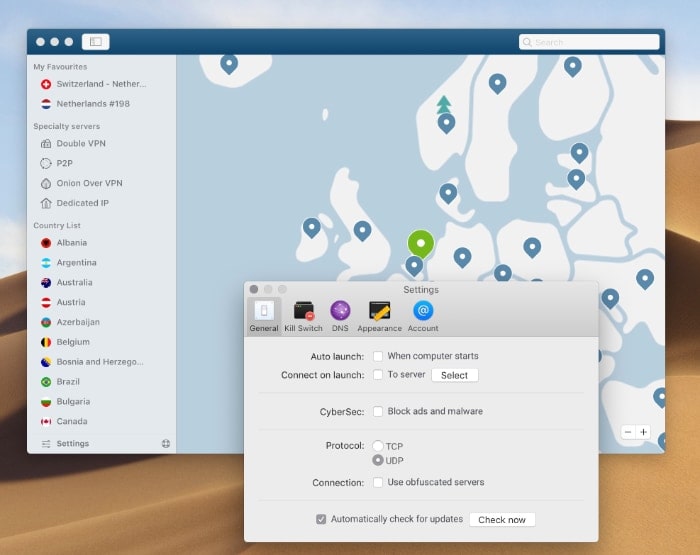Click the Brazil flag icon
Viewport: 700px width, 555px height.
[x=46, y=382]
